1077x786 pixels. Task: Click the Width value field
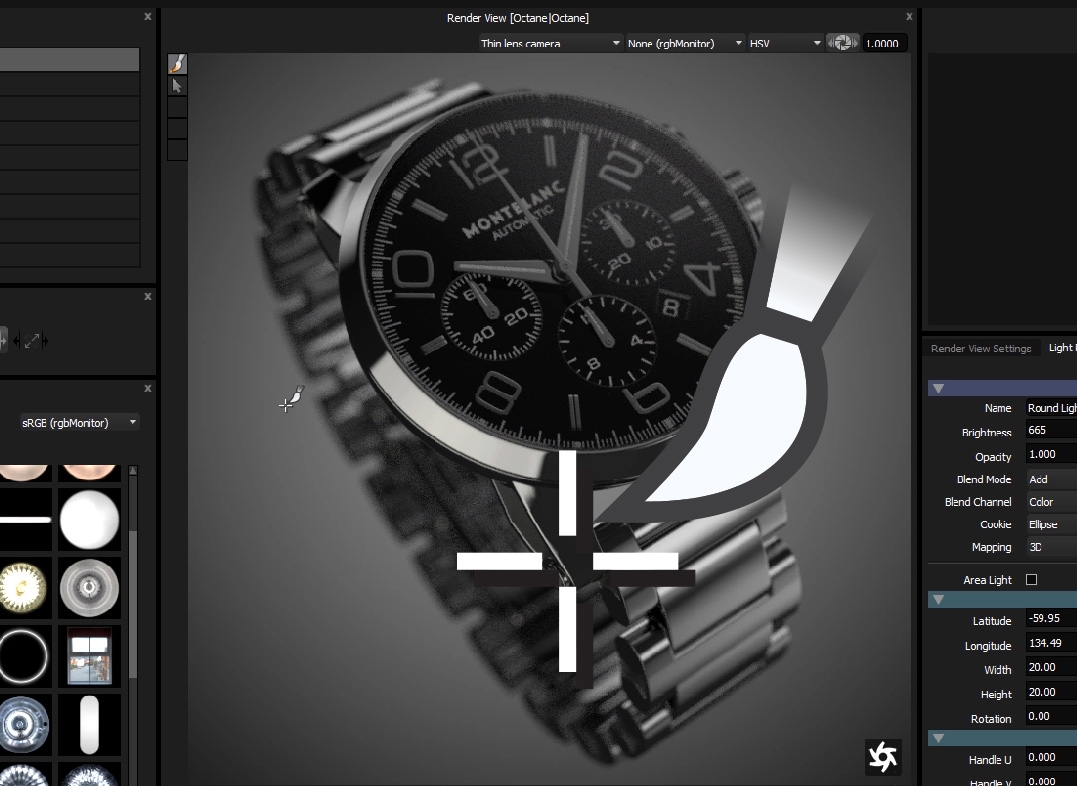(1052, 667)
